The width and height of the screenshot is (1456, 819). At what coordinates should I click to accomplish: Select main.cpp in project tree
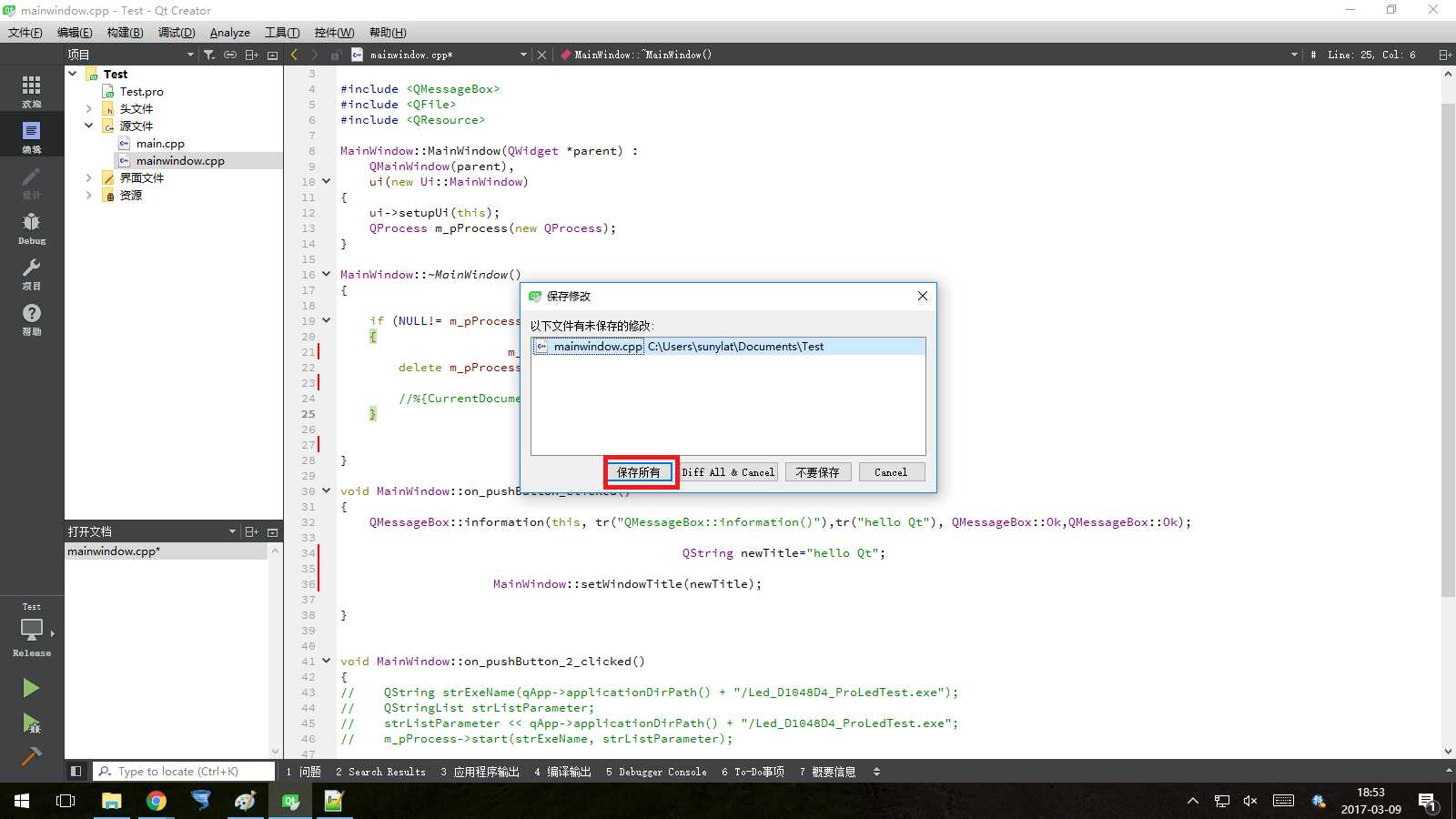(x=160, y=143)
